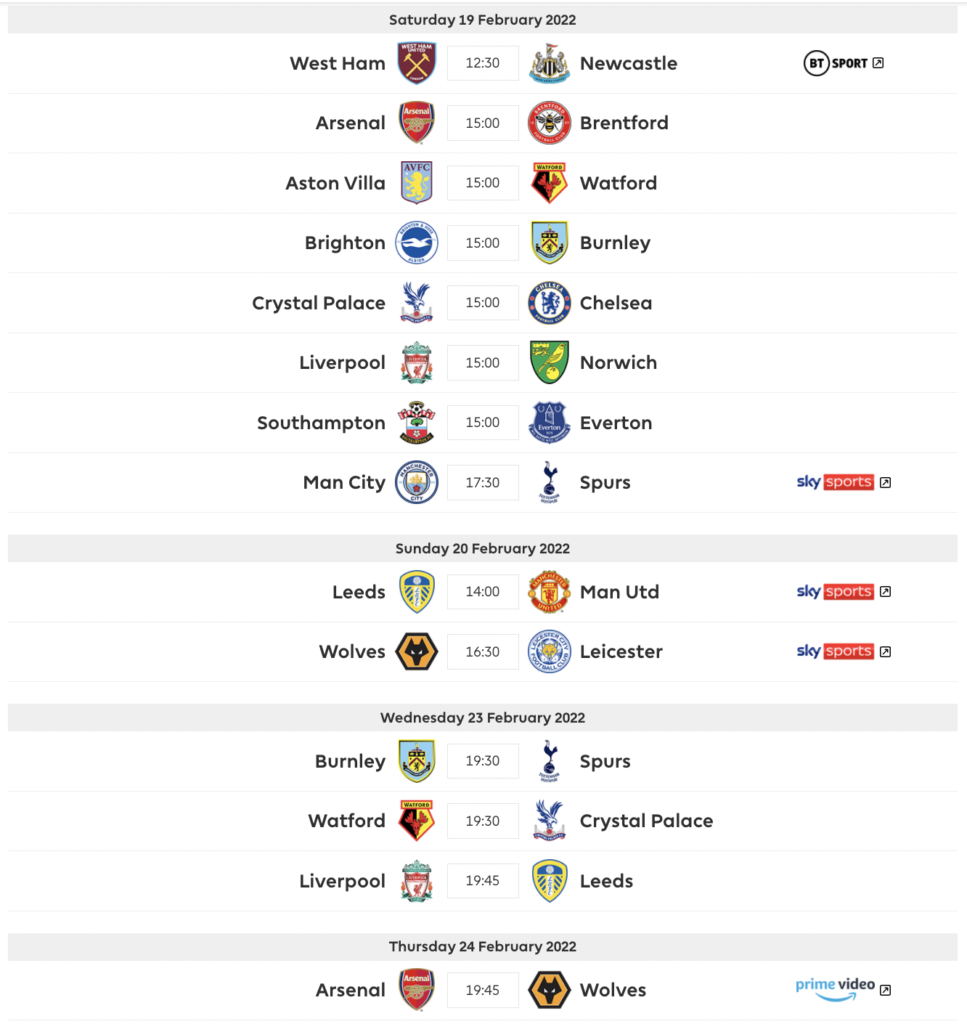The image size is (967, 1024).
Task: Select the Saturday 19 February 2022 header
Action: [x=483, y=19]
